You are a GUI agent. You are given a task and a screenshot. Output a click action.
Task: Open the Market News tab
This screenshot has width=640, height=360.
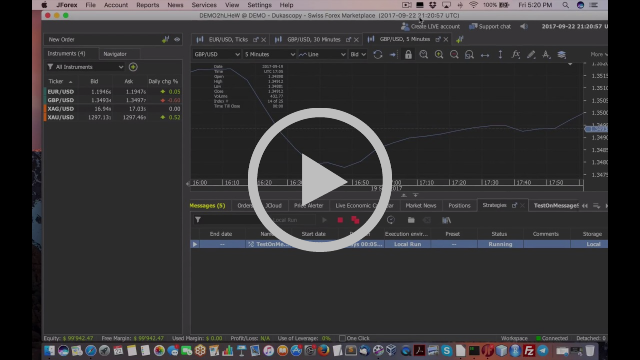421,205
